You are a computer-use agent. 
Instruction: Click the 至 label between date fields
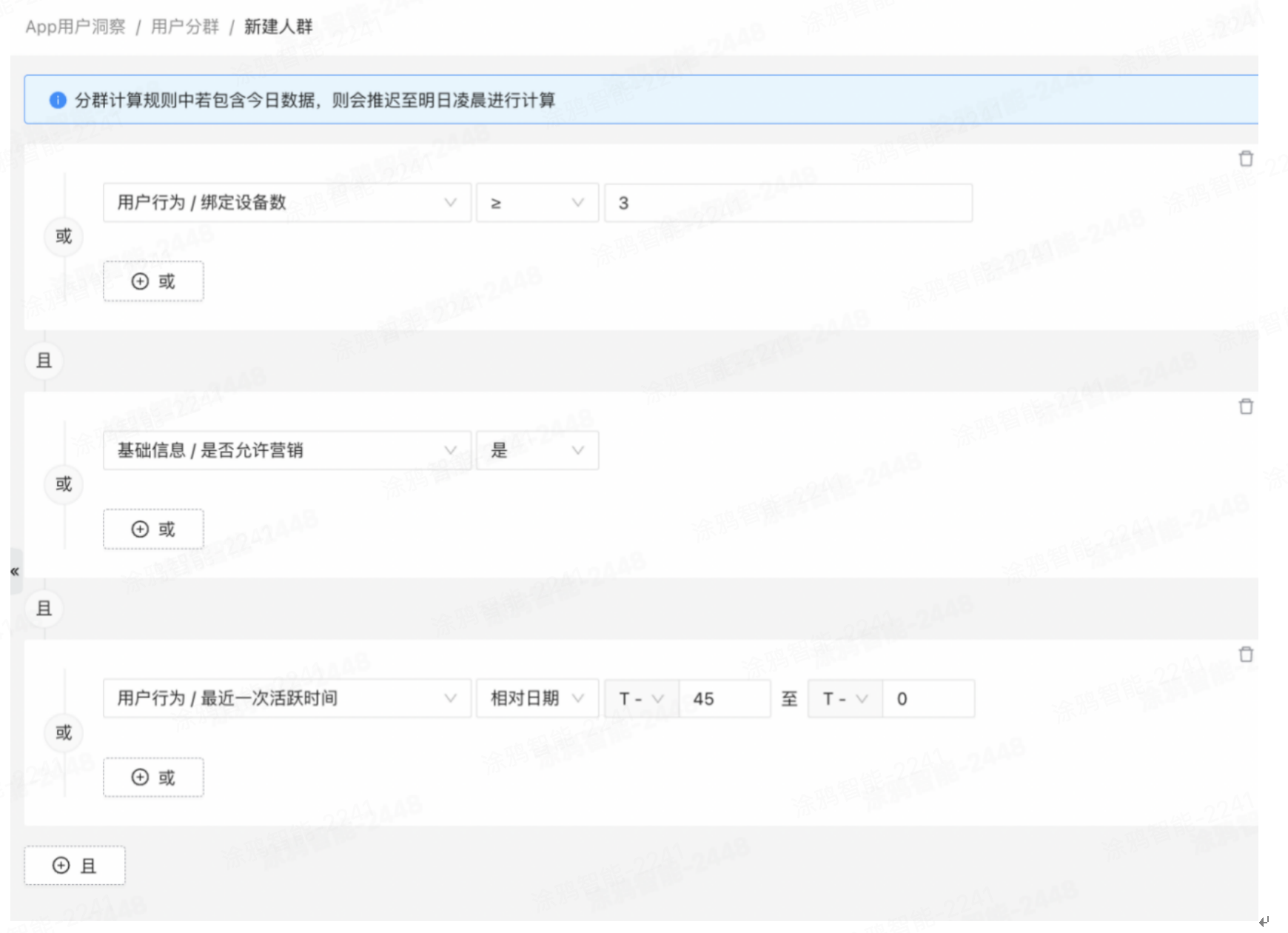(790, 698)
